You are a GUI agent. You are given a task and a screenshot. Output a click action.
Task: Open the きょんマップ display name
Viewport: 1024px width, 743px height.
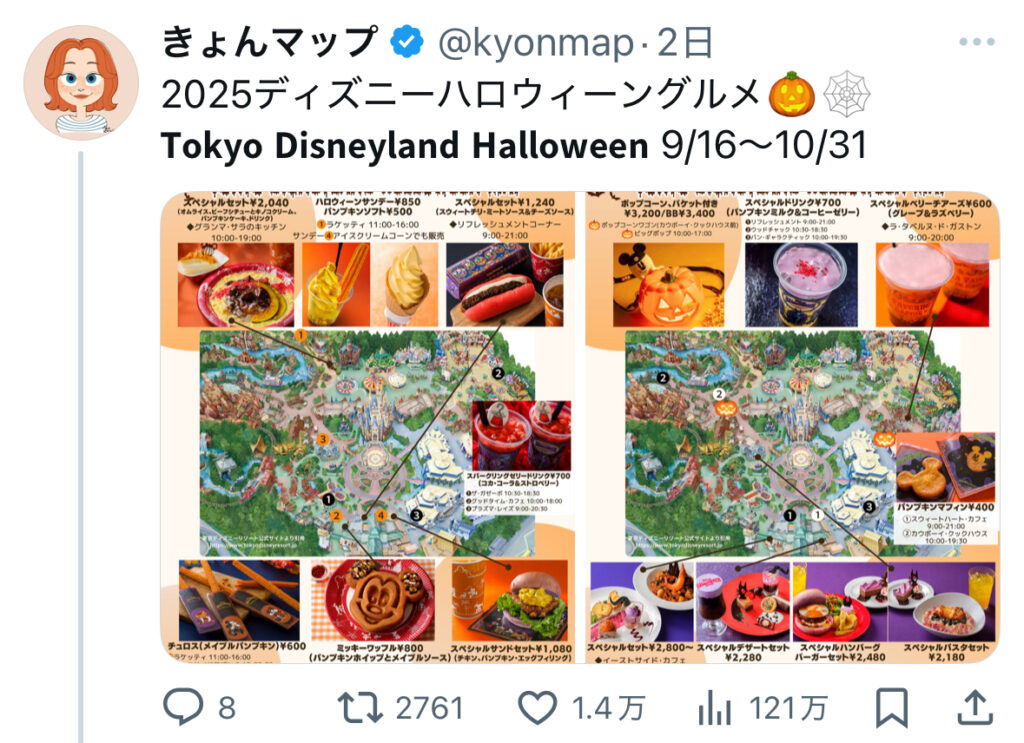[270, 42]
